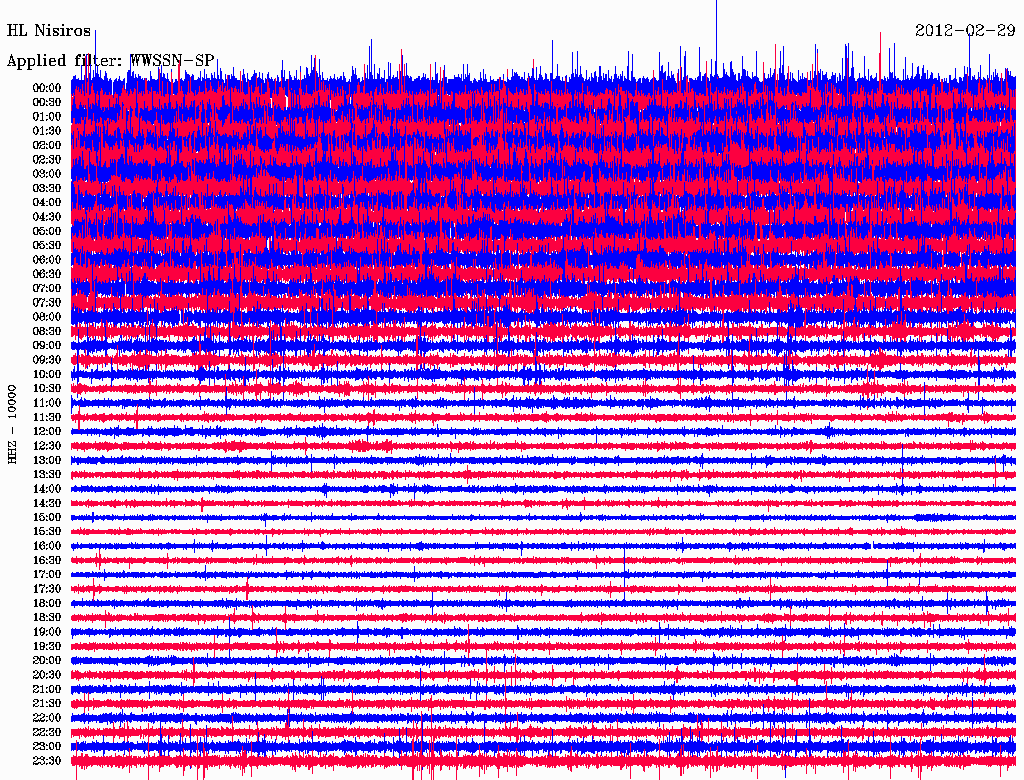Select the 01:30 time label
The height and width of the screenshot is (780, 1024).
coord(47,131)
